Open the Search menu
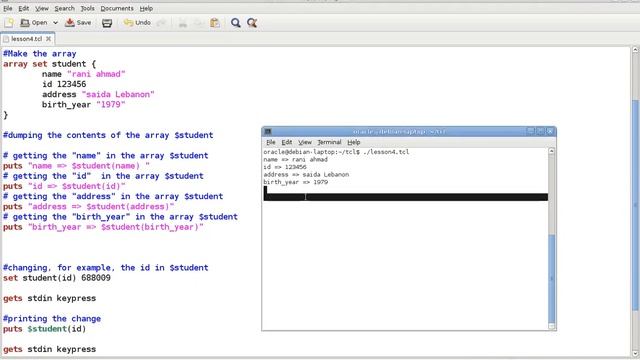Image resolution: width=640 pixels, height=360 pixels. [x=64, y=8]
